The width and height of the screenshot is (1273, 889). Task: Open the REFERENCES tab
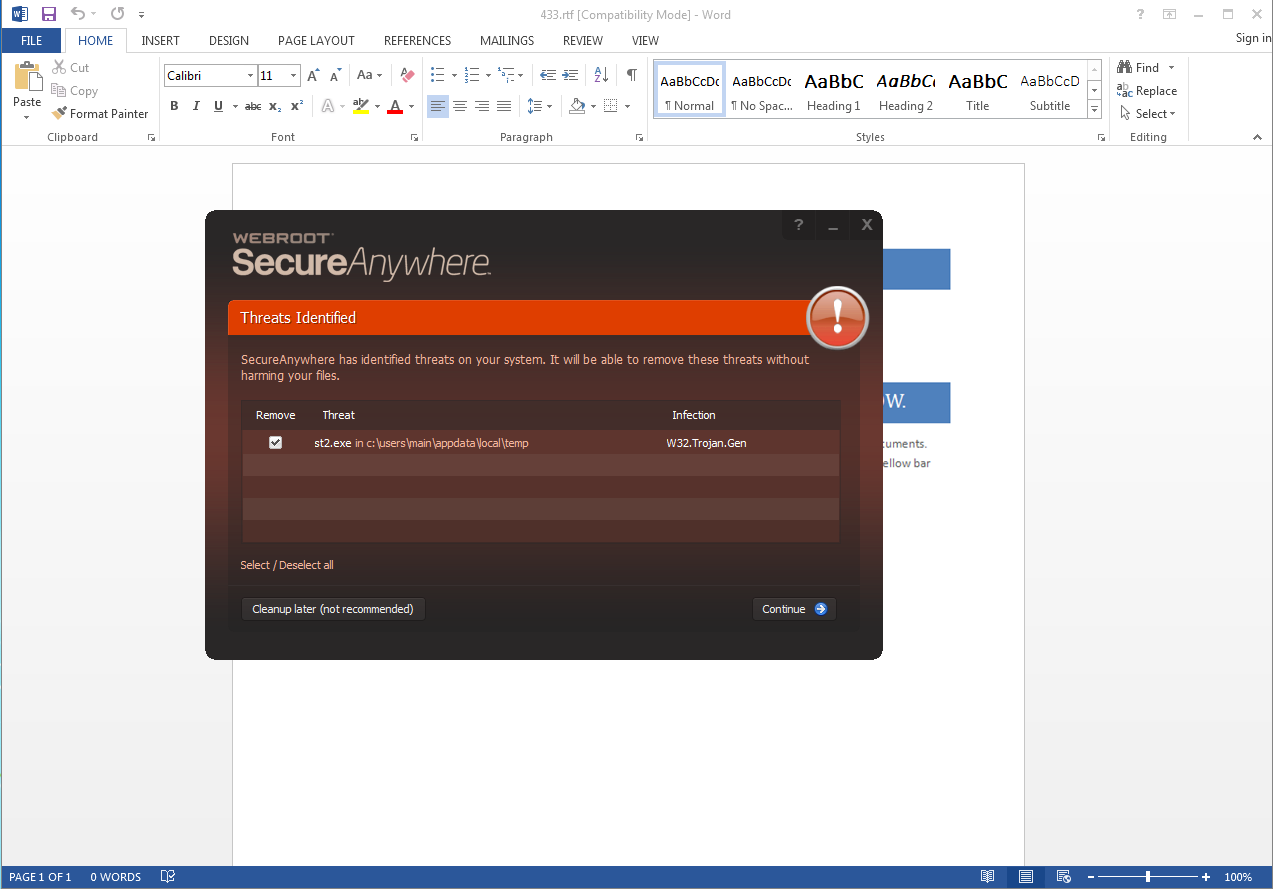417,41
